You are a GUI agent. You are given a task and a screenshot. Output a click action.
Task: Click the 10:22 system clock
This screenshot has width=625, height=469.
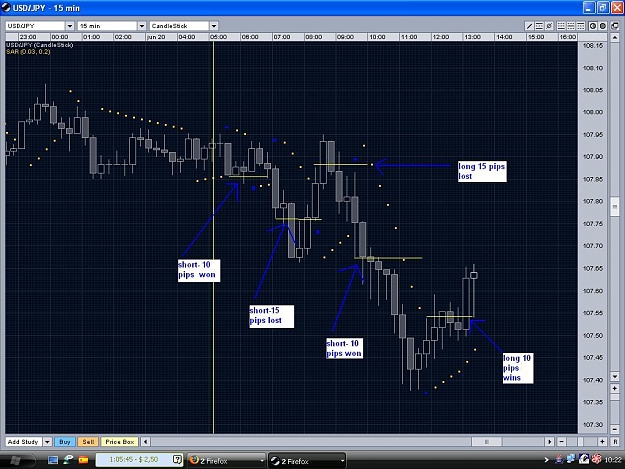[613, 460]
